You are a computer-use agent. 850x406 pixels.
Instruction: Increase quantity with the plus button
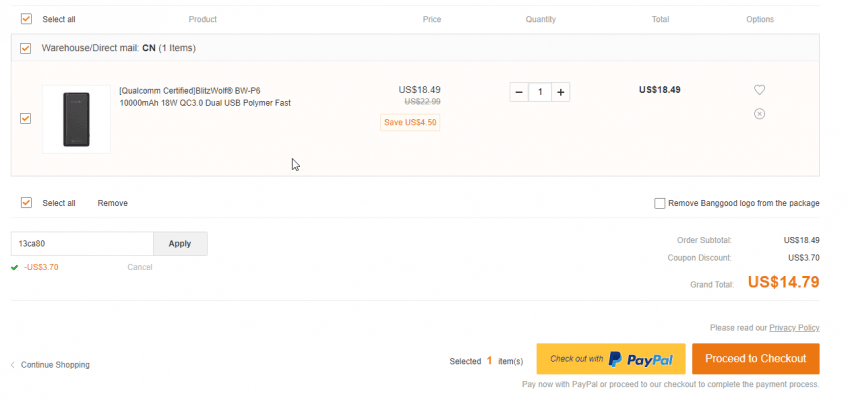pyautogui.click(x=561, y=92)
